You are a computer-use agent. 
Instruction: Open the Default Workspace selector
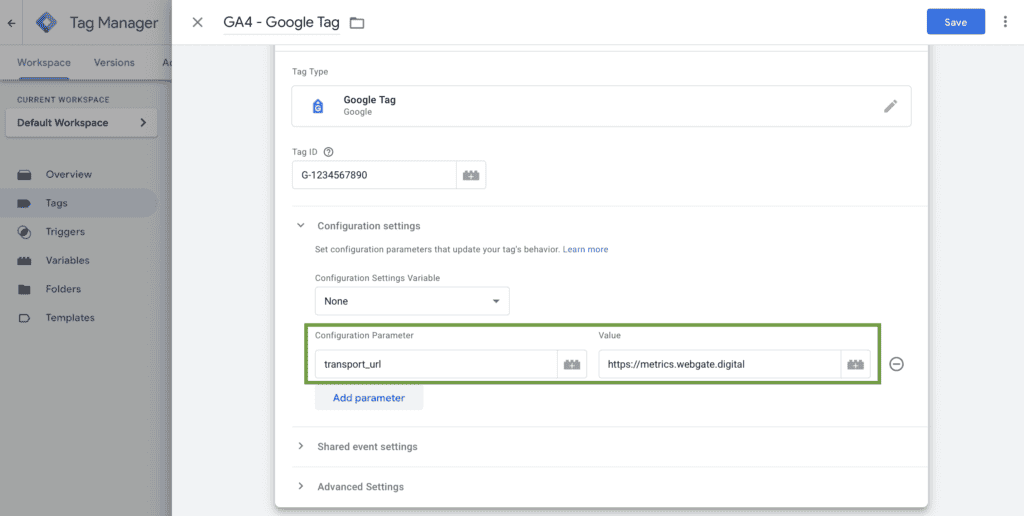[x=81, y=123]
